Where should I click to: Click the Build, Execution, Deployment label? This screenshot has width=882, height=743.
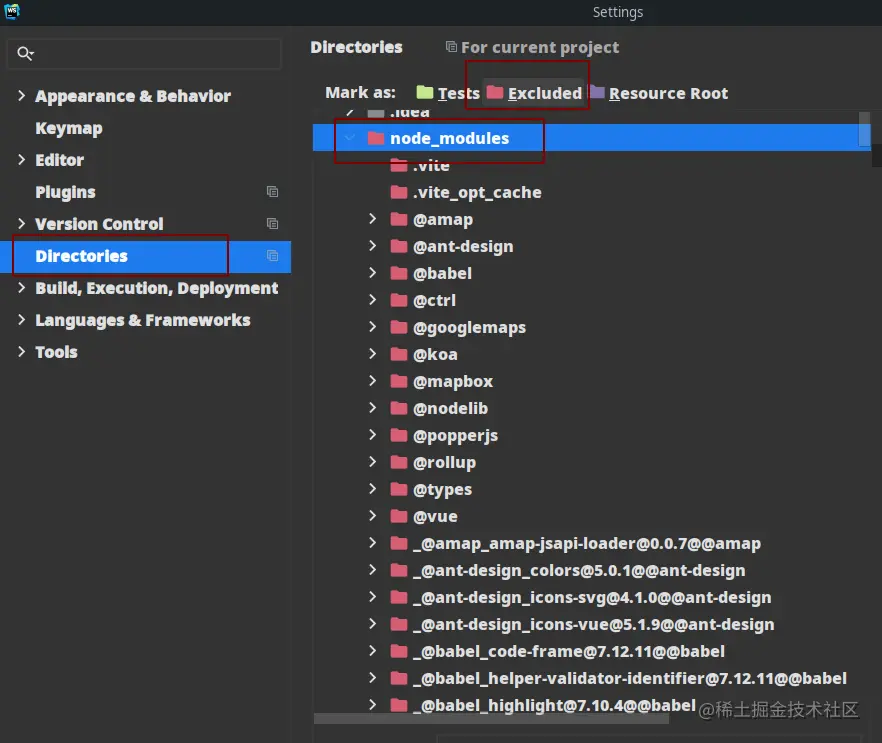pyautogui.click(x=156, y=288)
